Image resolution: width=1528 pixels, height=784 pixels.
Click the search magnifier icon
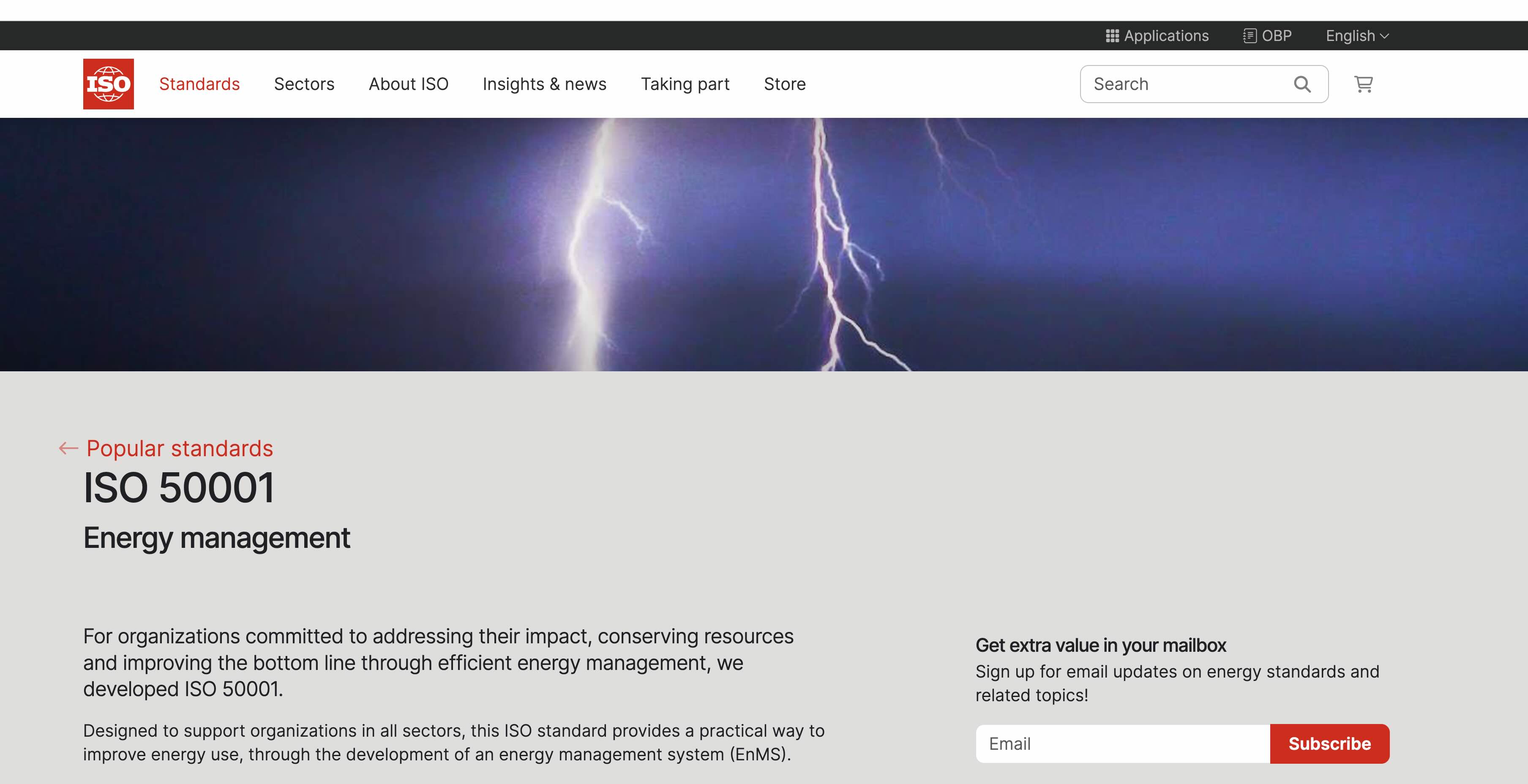pos(1302,84)
